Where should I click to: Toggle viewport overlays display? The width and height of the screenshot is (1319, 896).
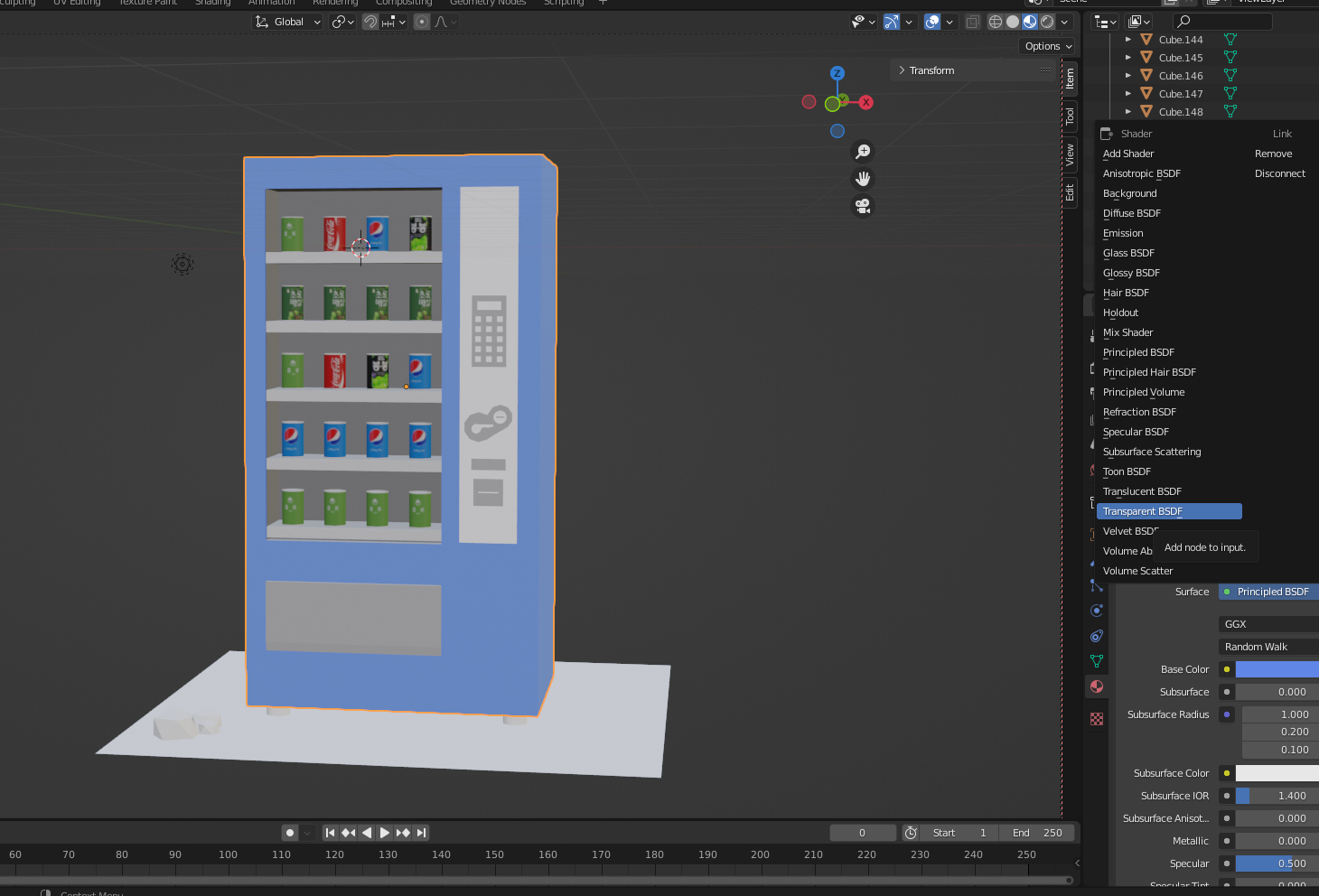(x=932, y=22)
